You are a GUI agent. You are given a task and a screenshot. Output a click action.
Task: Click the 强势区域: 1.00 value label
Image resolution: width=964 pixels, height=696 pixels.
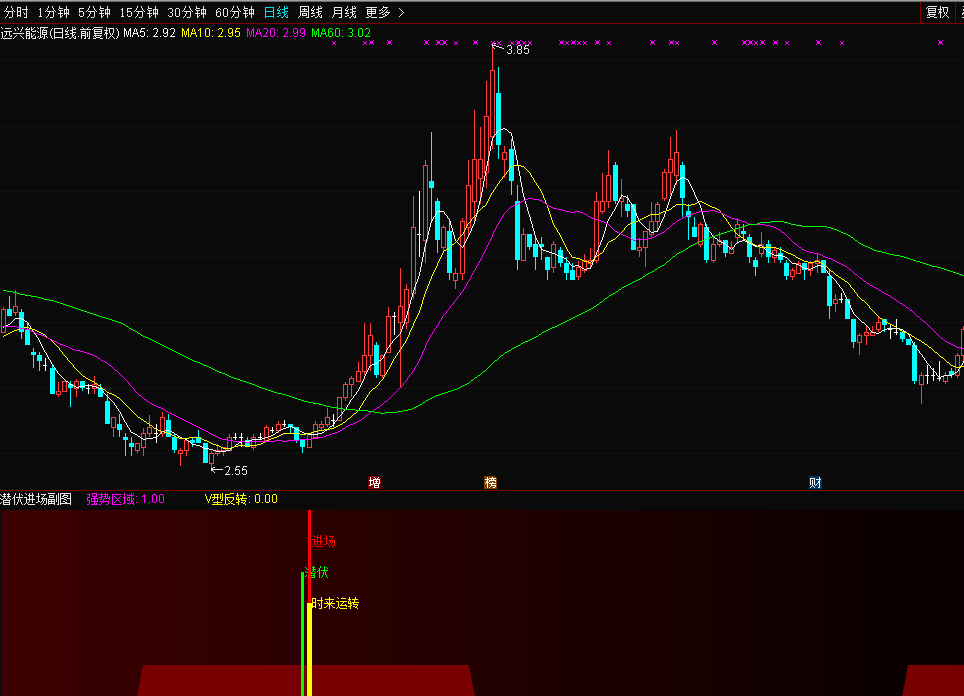point(125,499)
